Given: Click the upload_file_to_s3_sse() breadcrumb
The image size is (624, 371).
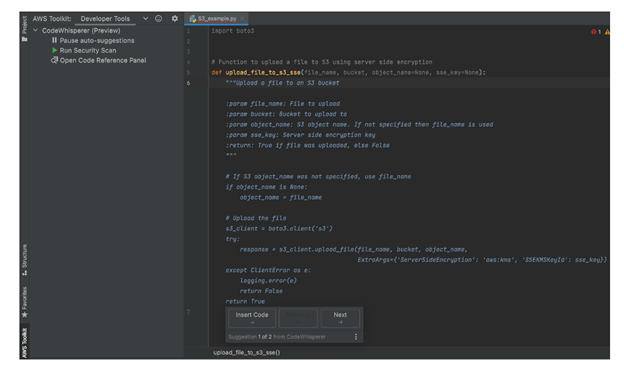Looking at the screenshot, I should click(x=246, y=353).
